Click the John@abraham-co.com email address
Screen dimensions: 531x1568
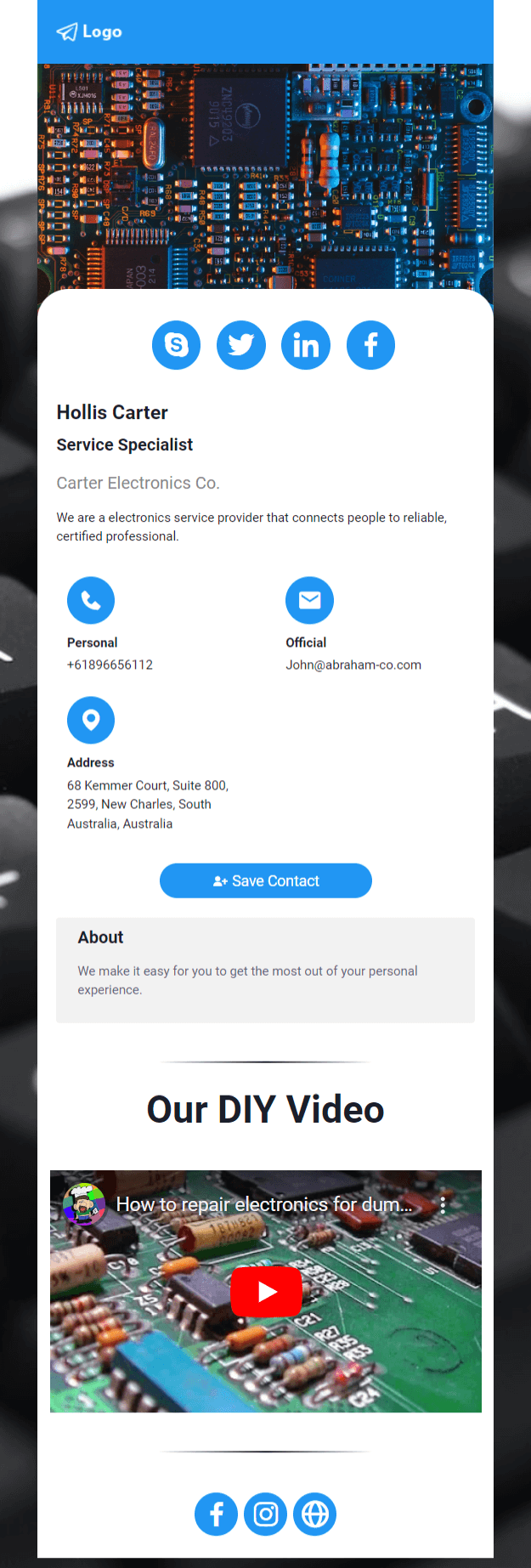353,665
